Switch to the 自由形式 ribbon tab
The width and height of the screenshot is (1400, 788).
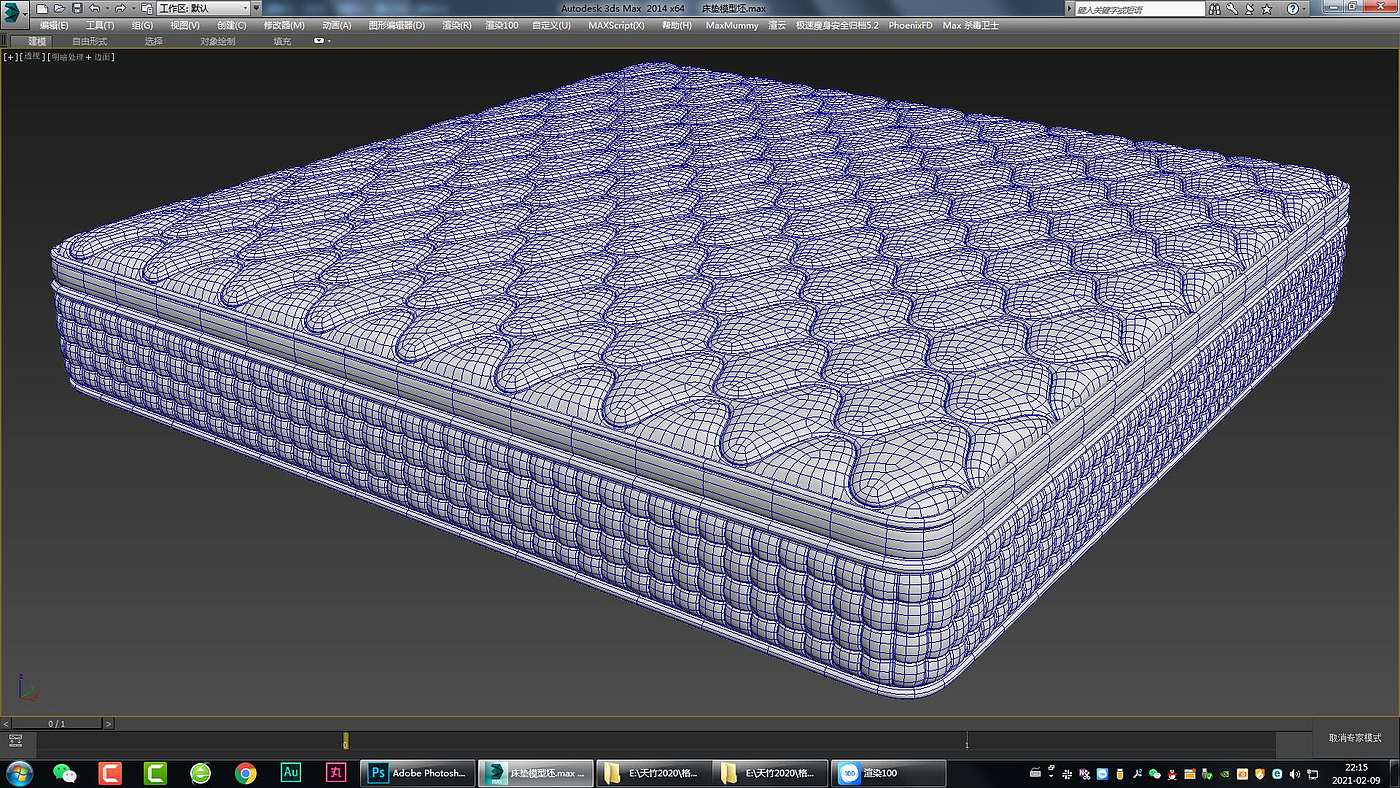[x=89, y=42]
